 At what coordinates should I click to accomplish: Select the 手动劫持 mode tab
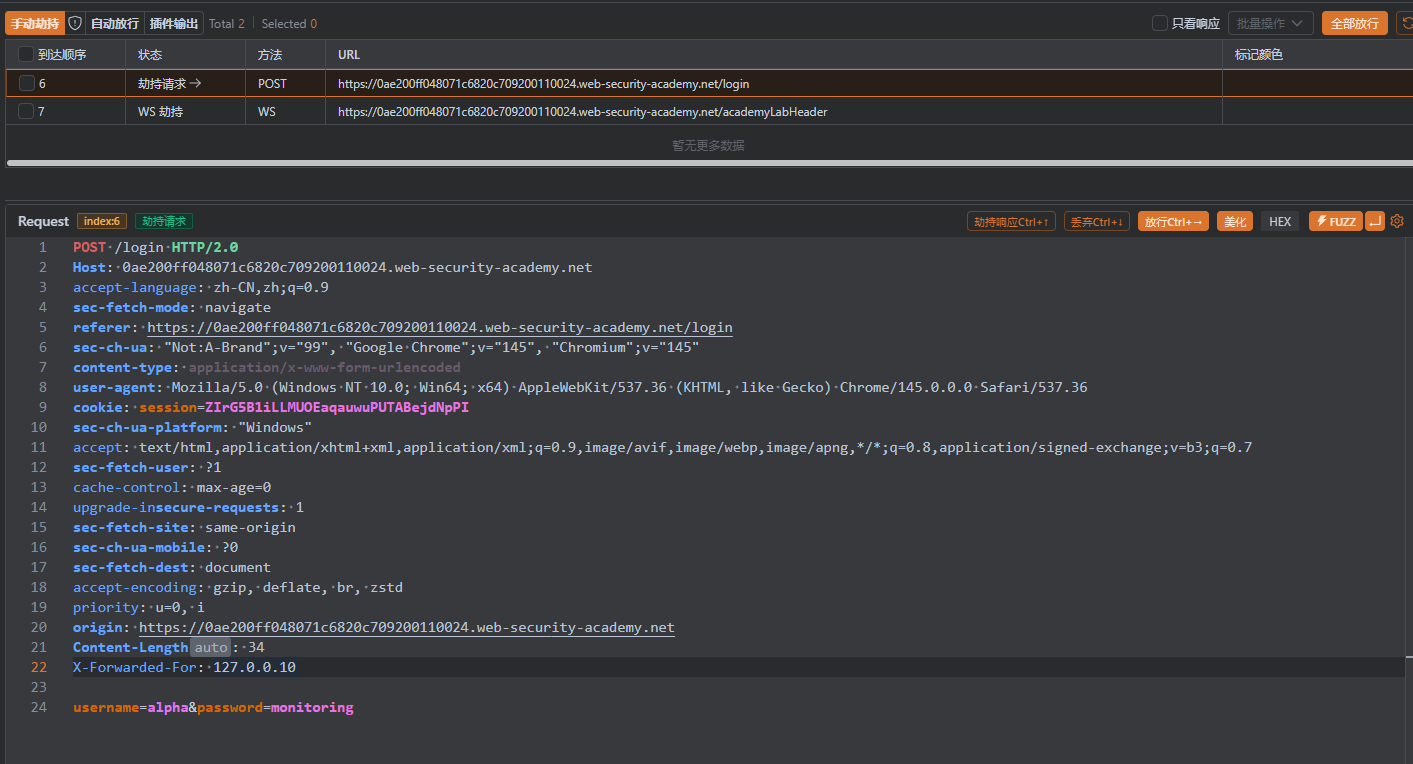(x=35, y=23)
